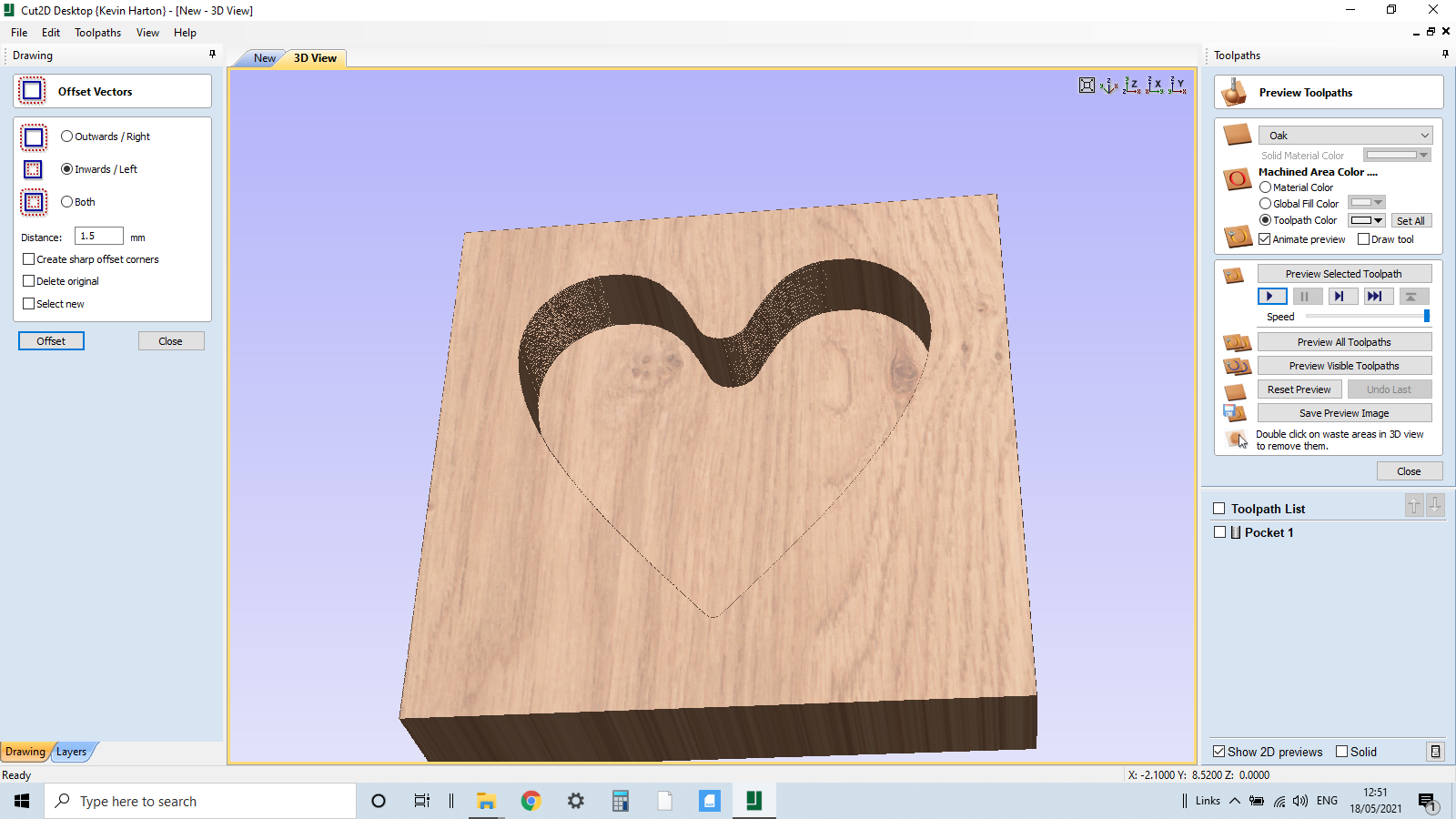Play the toolpath preview animation
Viewport: 1456px width, 819px height.
coord(1271,297)
